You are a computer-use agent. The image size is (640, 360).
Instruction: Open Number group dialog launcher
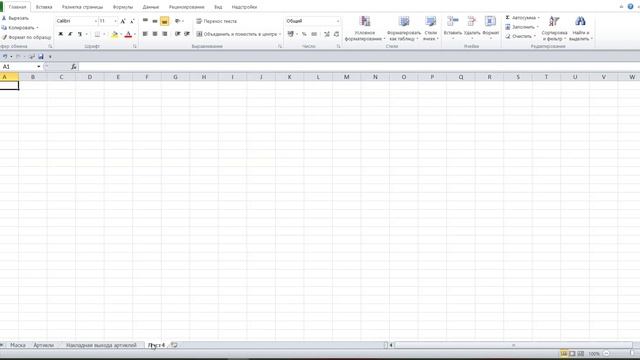click(x=338, y=47)
